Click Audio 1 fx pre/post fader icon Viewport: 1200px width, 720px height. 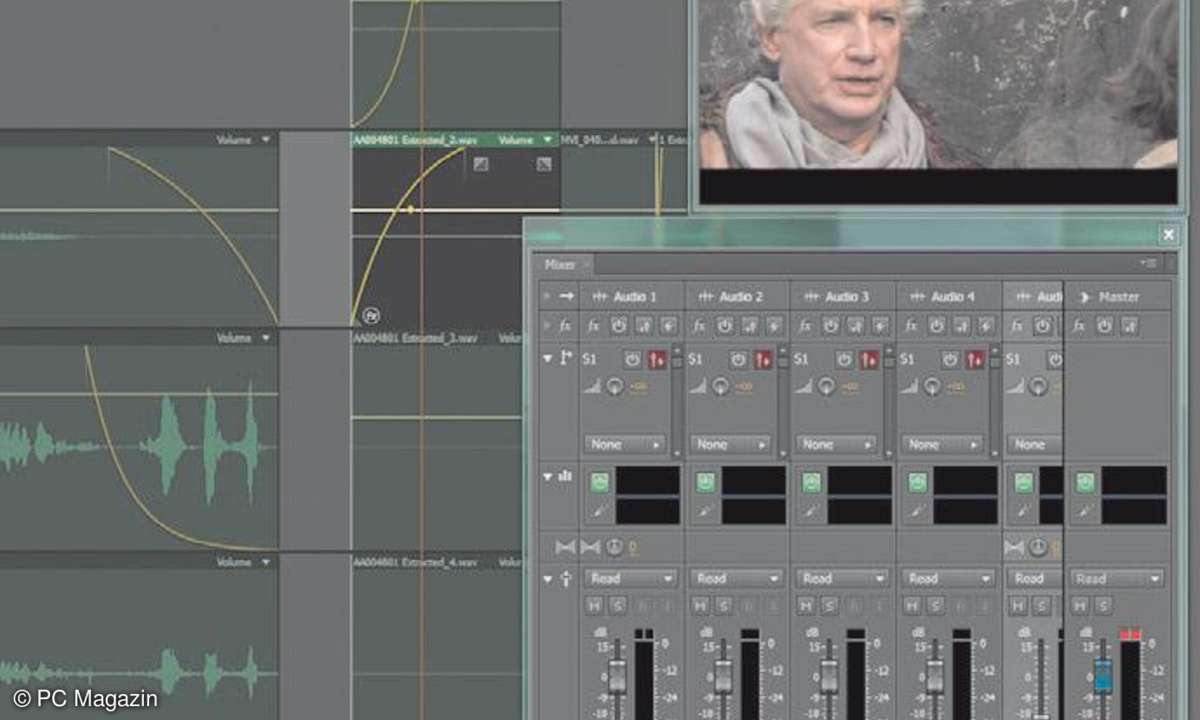643,325
